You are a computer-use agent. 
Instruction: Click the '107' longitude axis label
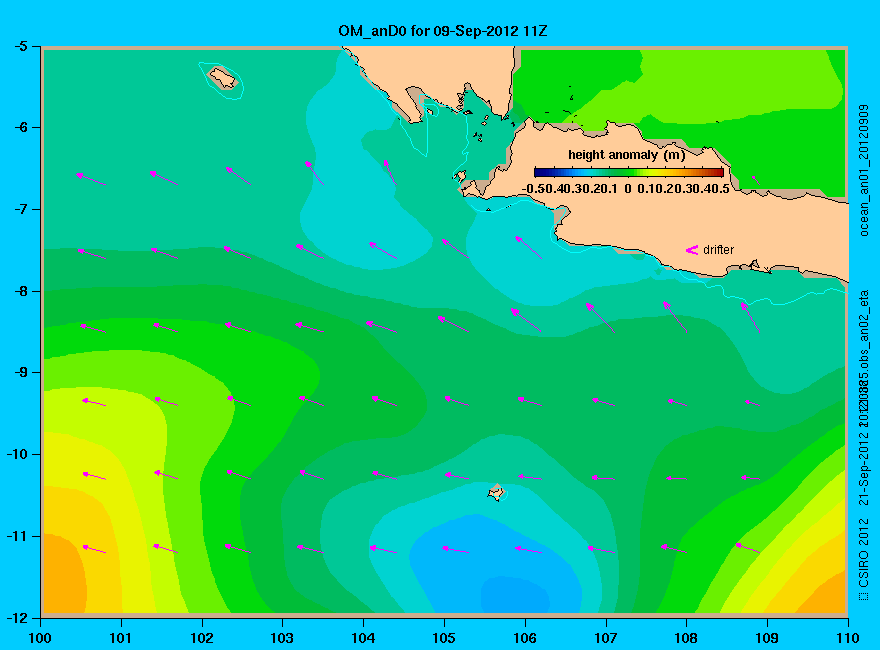pyautogui.click(x=606, y=638)
